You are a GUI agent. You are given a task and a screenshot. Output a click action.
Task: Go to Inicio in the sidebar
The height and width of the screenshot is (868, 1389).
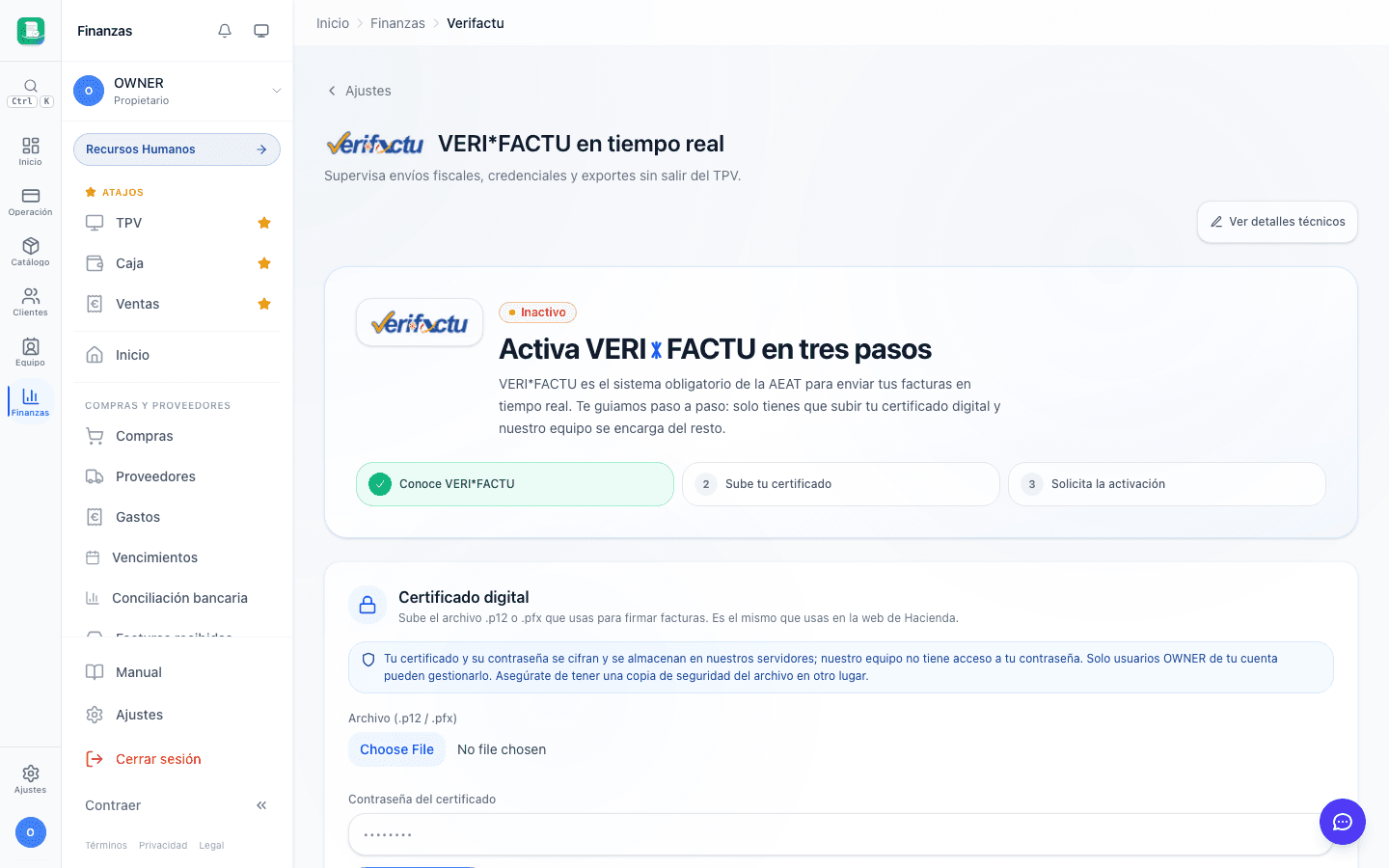(x=177, y=355)
